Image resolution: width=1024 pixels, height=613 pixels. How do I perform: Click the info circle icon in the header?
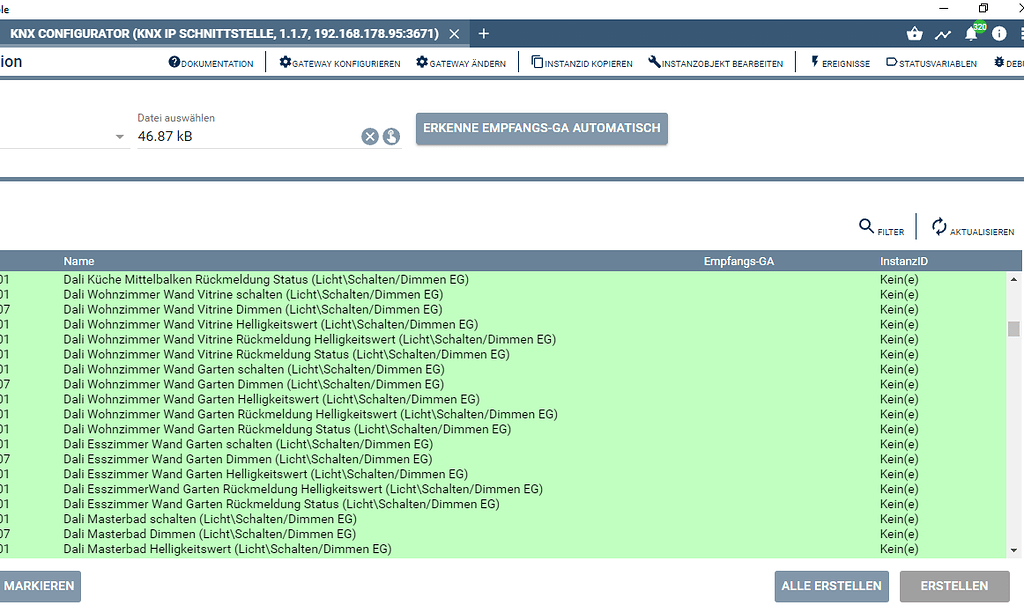pyautogui.click(x=997, y=33)
